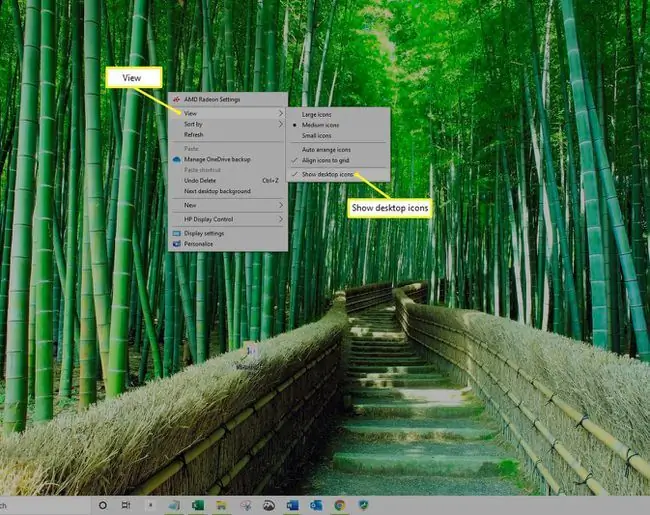Open Display settings from context menu
Screen dimensions: 650x515
[x=228, y=233]
